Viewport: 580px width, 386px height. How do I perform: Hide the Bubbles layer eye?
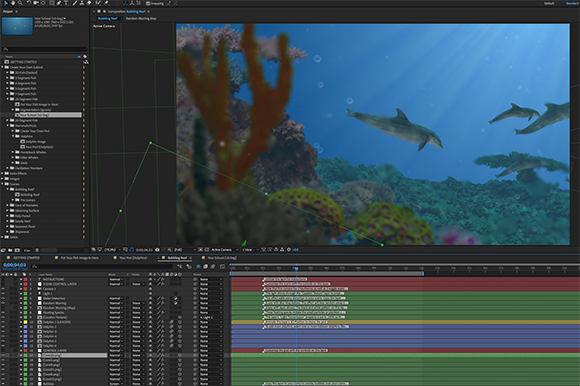3,384
